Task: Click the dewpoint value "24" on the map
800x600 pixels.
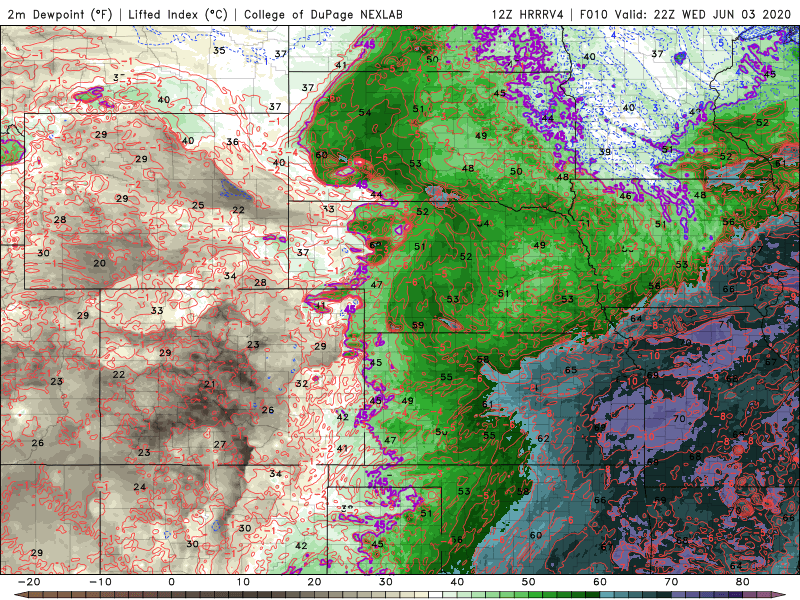Action: point(140,487)
